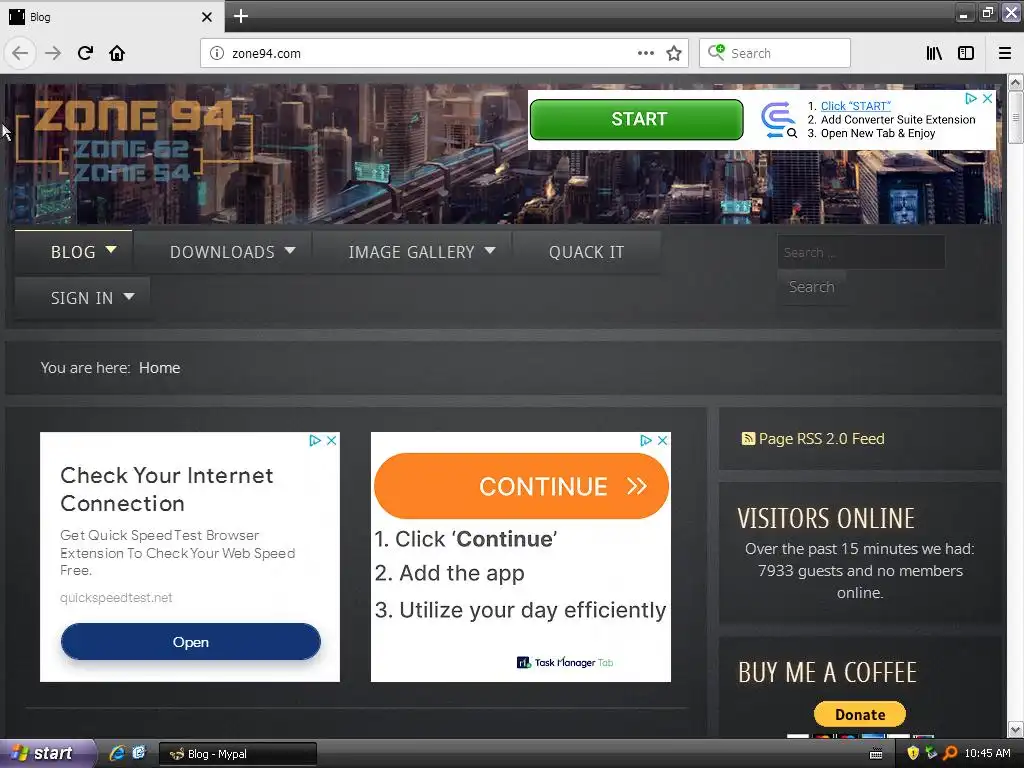Click the Task Manager Tab logo
This screenshot has width=1024, height=768.
[x=565, y=662]
